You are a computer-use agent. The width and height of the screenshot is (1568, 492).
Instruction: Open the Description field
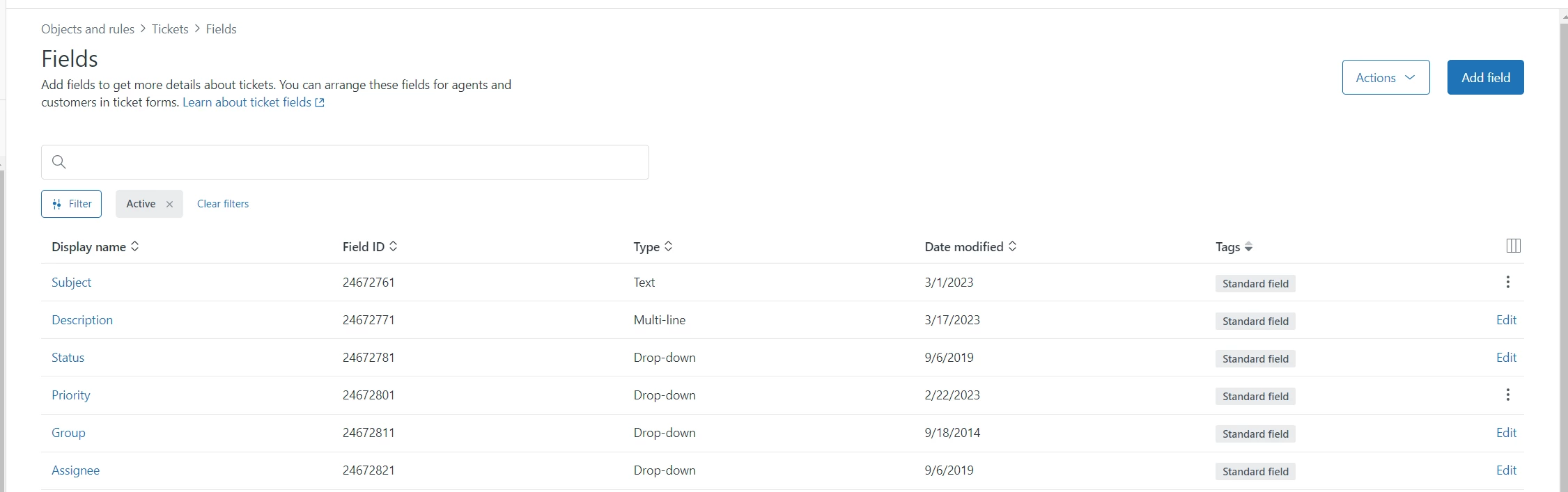click(82, 320)
